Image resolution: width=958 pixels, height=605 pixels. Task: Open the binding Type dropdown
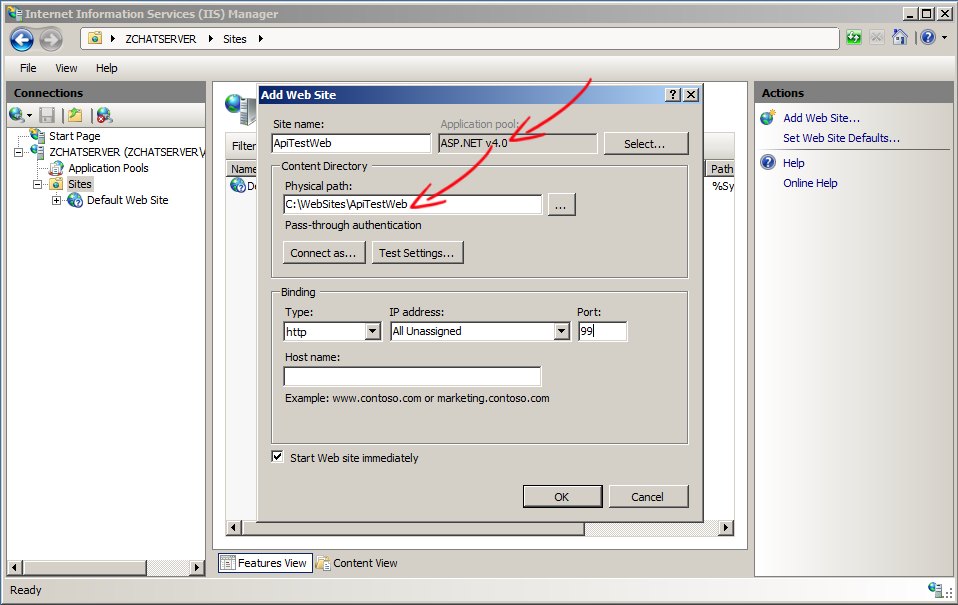[x=372, y=331]
